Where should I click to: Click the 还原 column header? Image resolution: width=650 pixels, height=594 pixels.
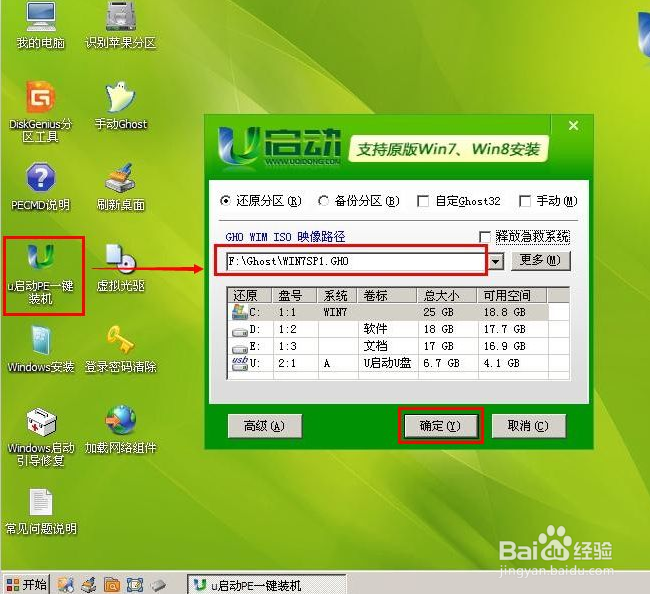(250, 296)
